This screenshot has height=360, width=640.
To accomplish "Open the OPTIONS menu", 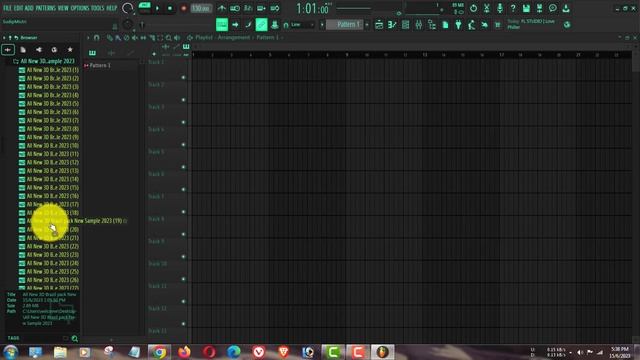I will tap(80, 8).
